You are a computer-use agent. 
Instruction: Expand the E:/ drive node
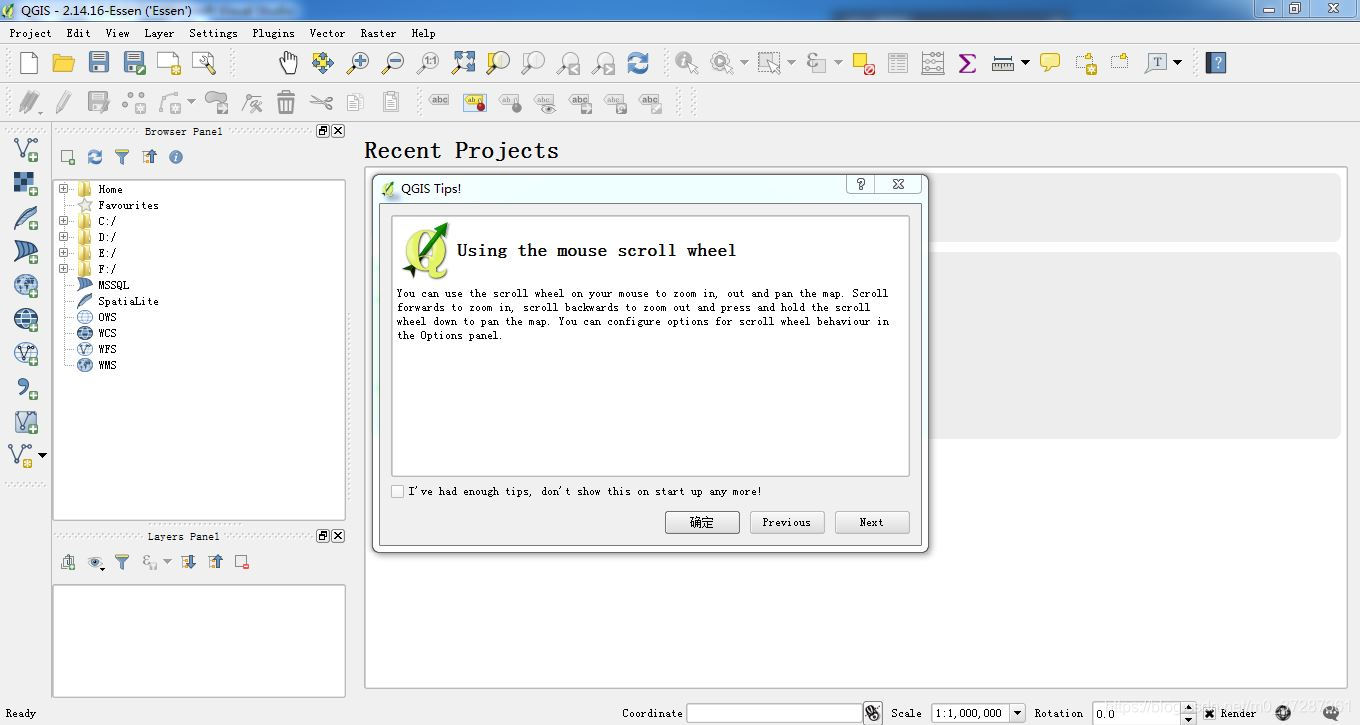coord(64,253)
